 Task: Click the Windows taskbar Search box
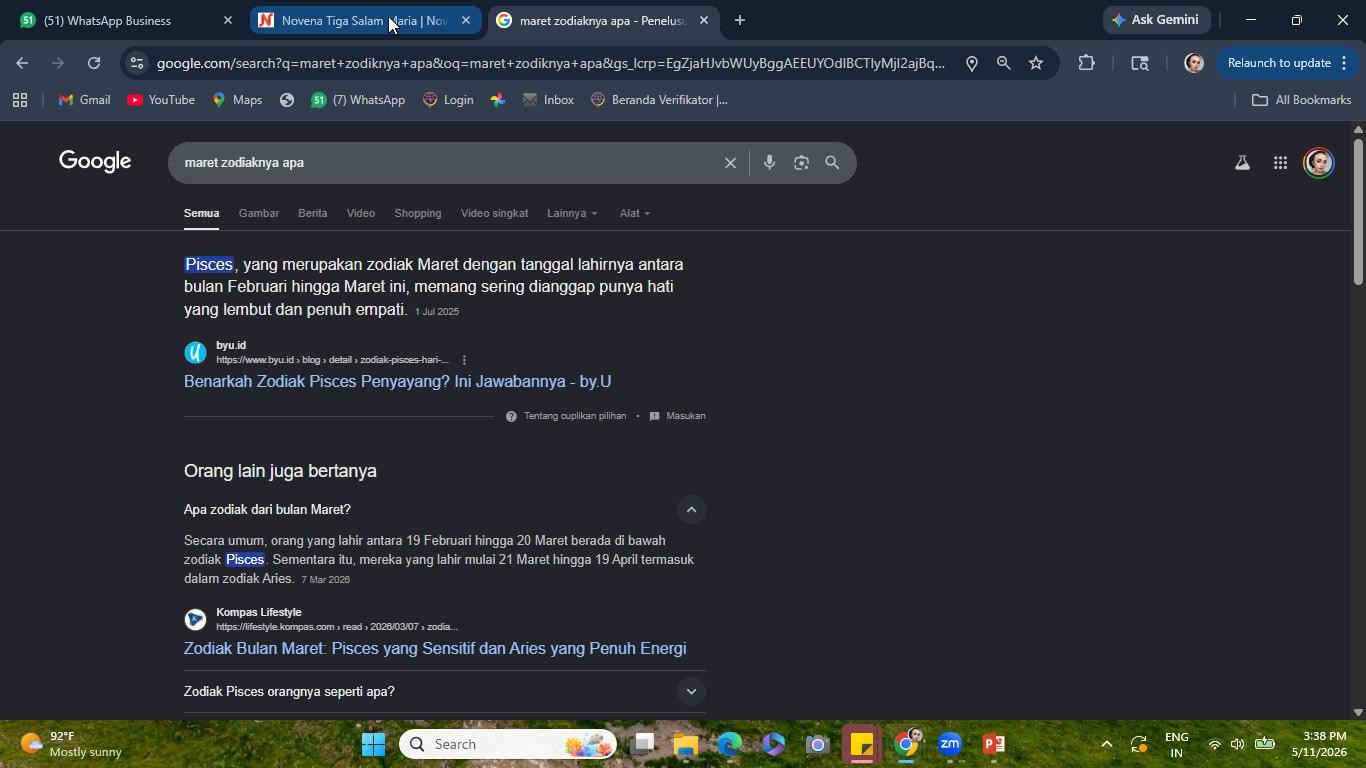pyautogui.click(x=508, y=744)
